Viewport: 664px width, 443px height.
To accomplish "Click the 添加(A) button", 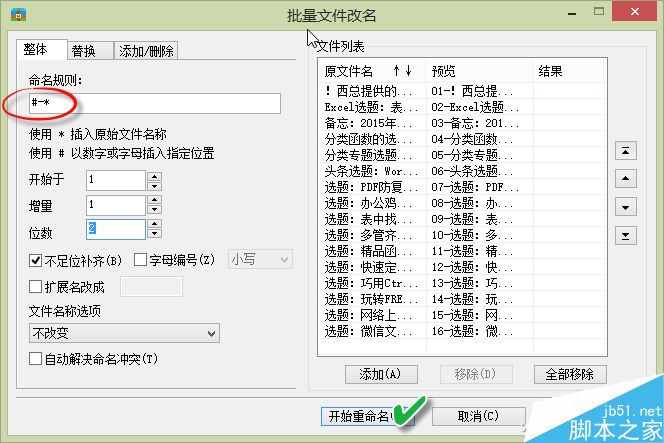I will tap(381, 374).
